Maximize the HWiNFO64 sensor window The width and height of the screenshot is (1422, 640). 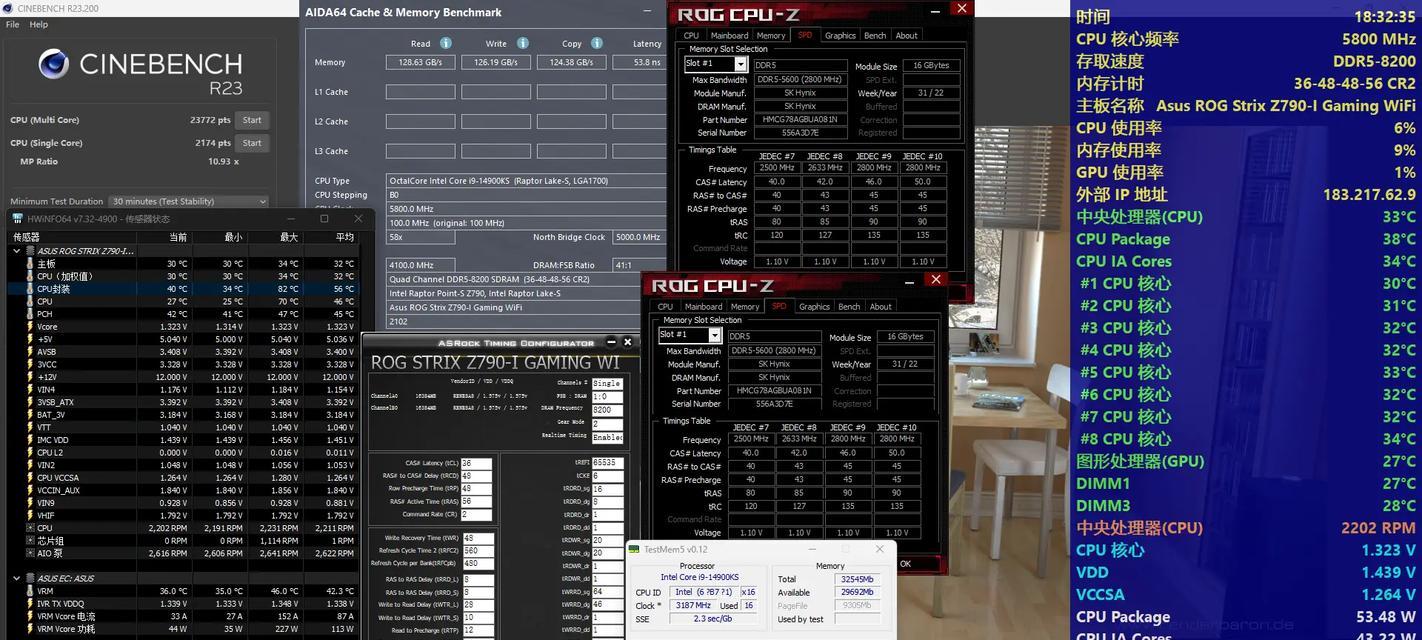(324, 218)
